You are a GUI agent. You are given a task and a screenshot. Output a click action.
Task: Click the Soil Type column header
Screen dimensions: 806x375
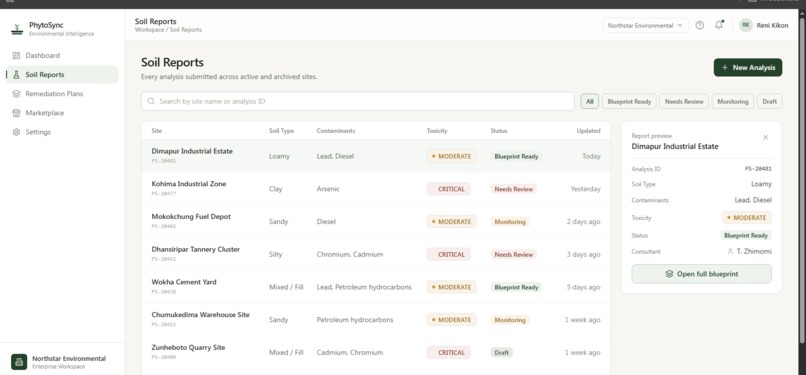(x=281, y=131)
